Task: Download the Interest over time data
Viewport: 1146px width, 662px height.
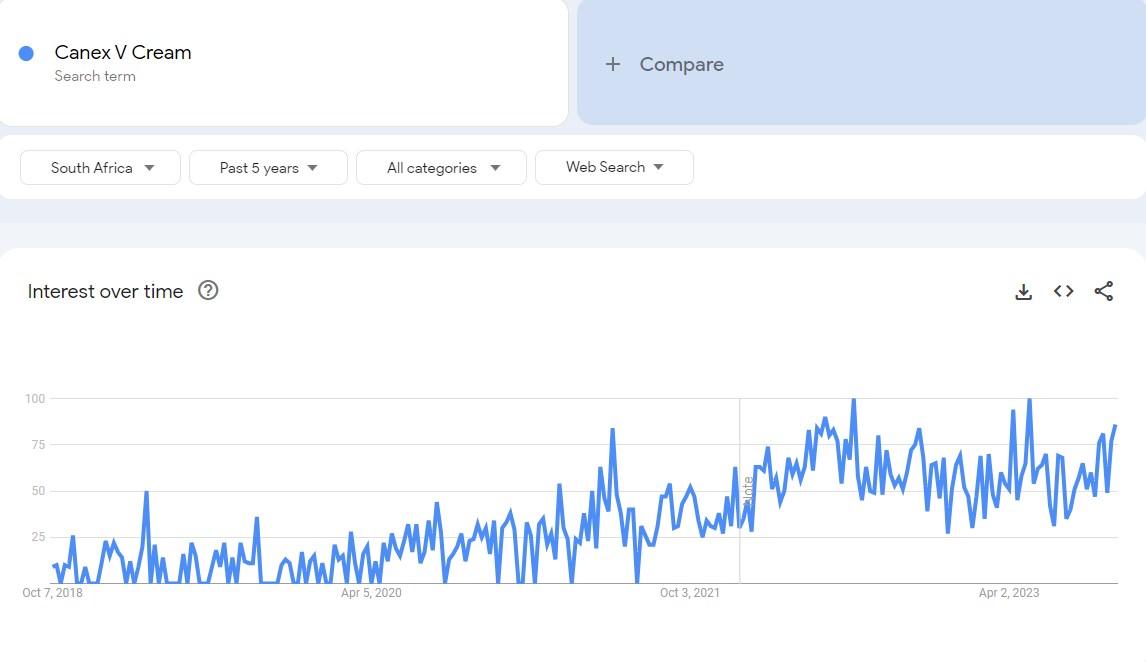Action: 1023,292
